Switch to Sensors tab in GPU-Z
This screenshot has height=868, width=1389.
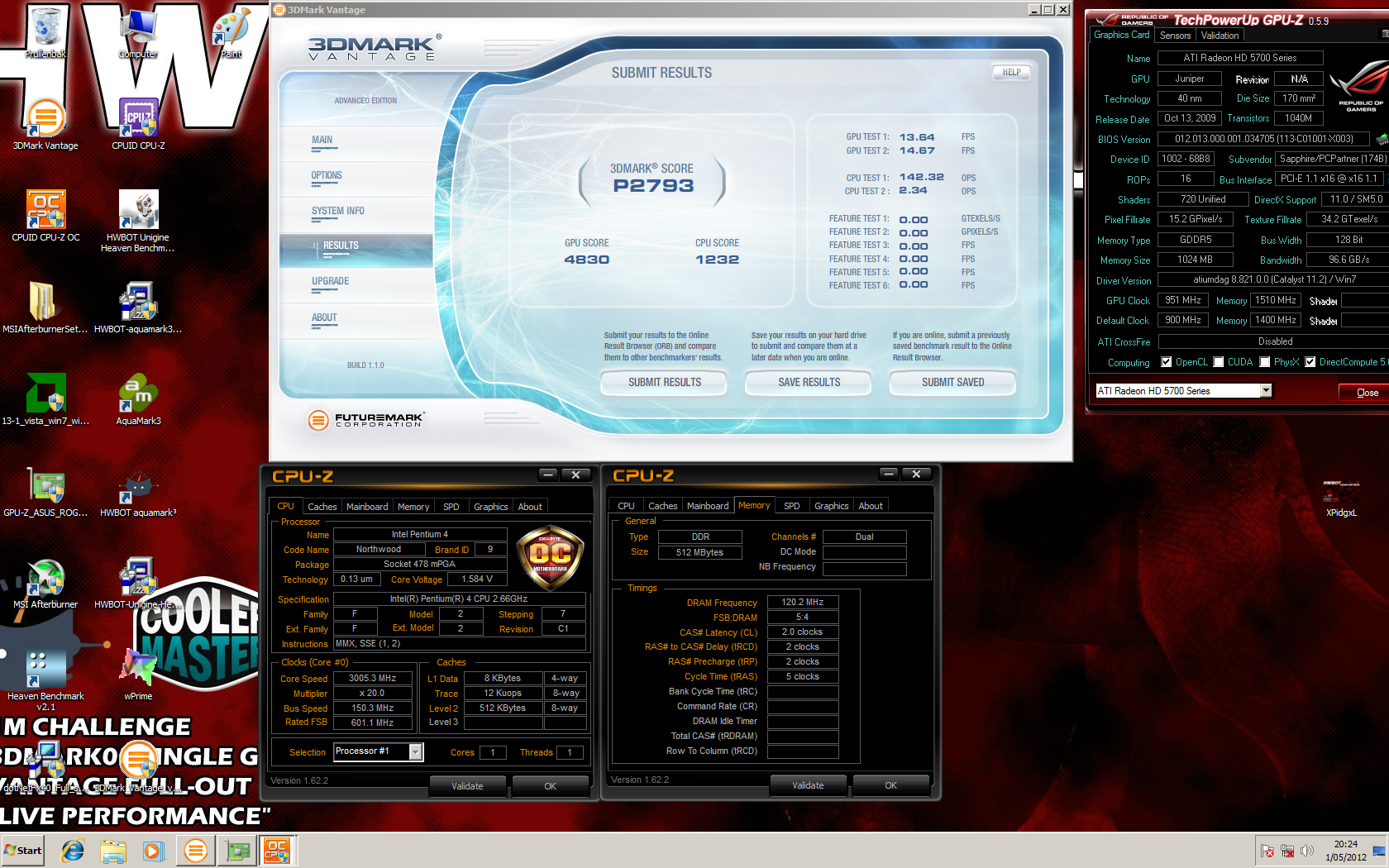pyautogui.click(x=1175, y=36)
